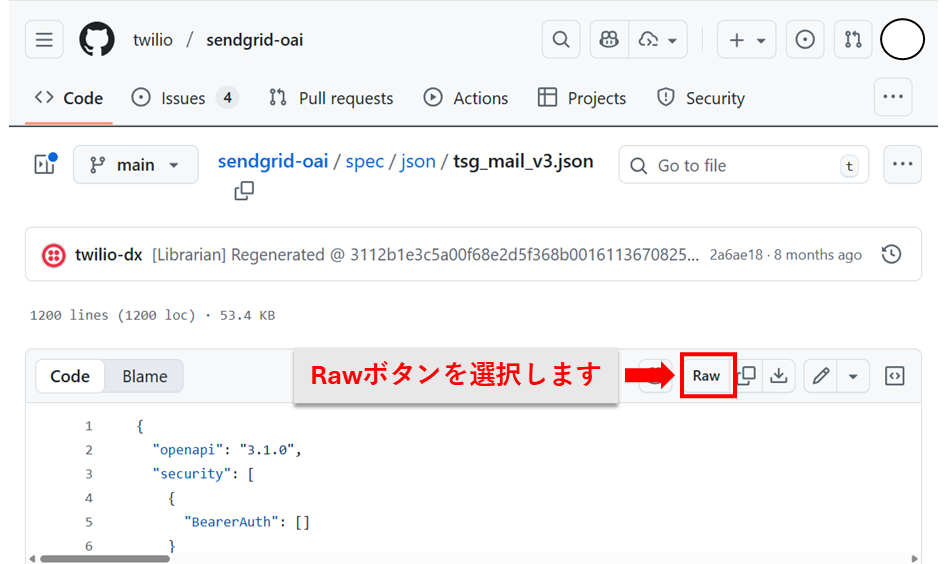This screenshot has width=947, height=564.
Task: Open Copilot chat icon
Action: click(609, 40)
